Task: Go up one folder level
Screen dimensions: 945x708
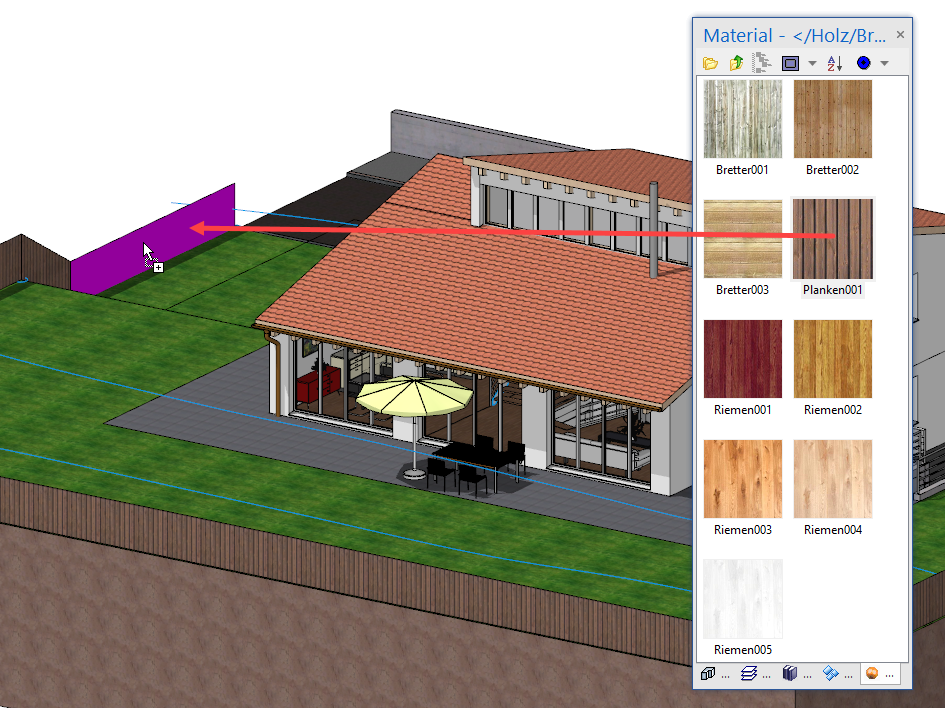Action: (737, 63)
